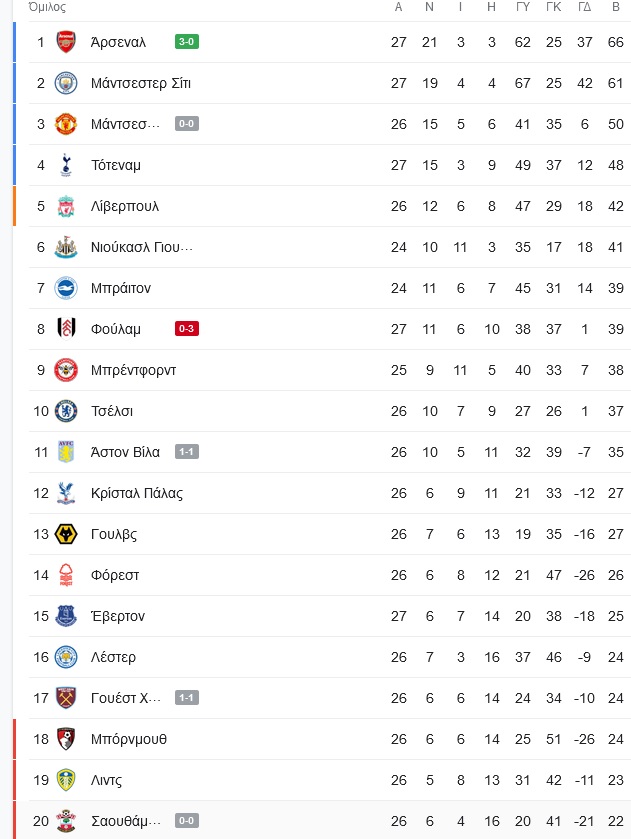Click the 1-1 badge beside Άστον Βίλα

[187, 452]
